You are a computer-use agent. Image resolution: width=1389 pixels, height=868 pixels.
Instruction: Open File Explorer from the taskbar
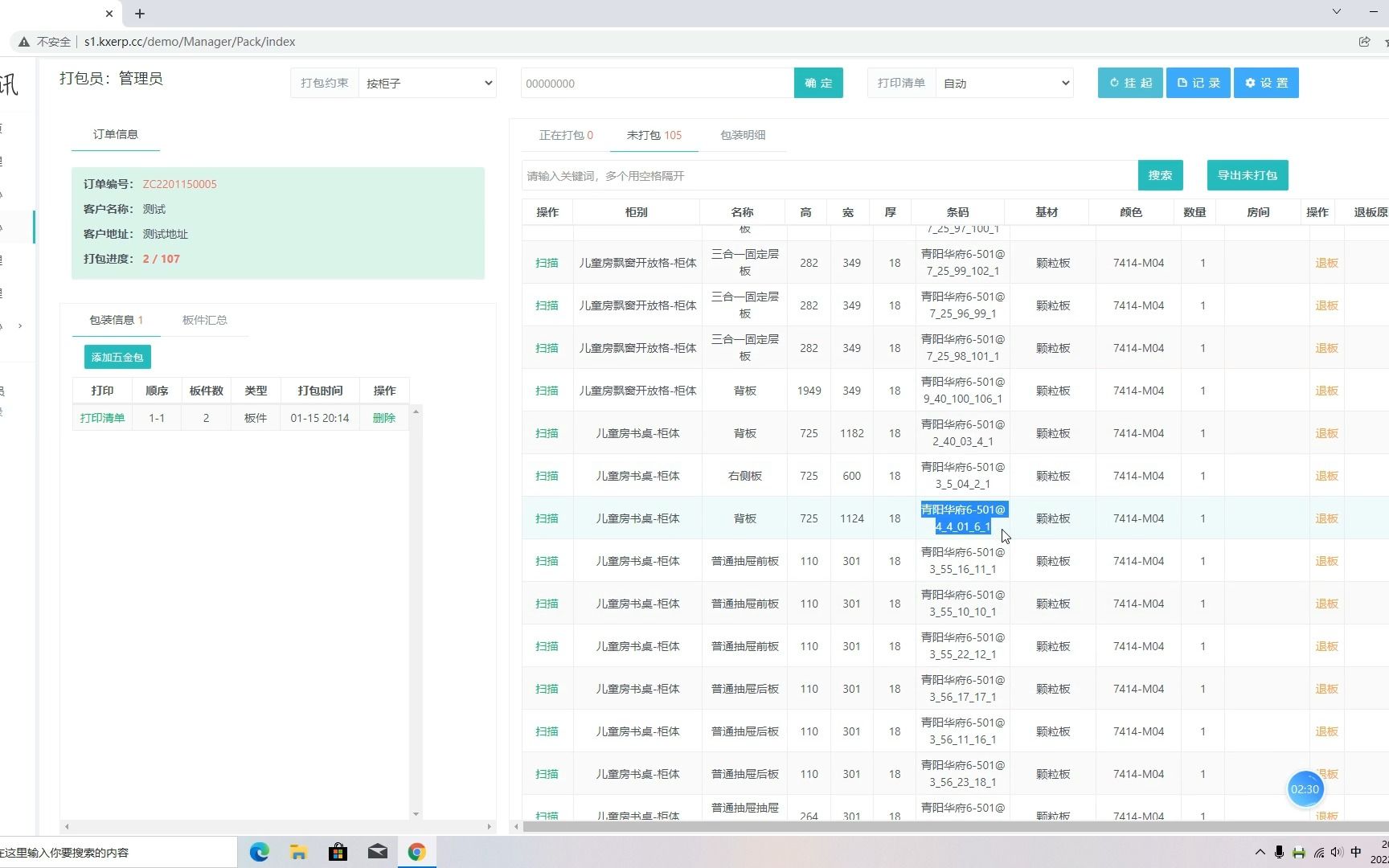[298, 852]
